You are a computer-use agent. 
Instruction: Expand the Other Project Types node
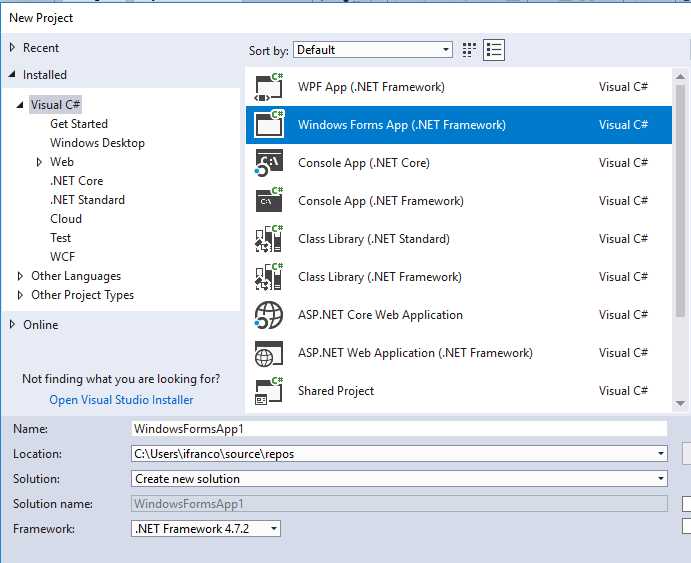point(20,295)
